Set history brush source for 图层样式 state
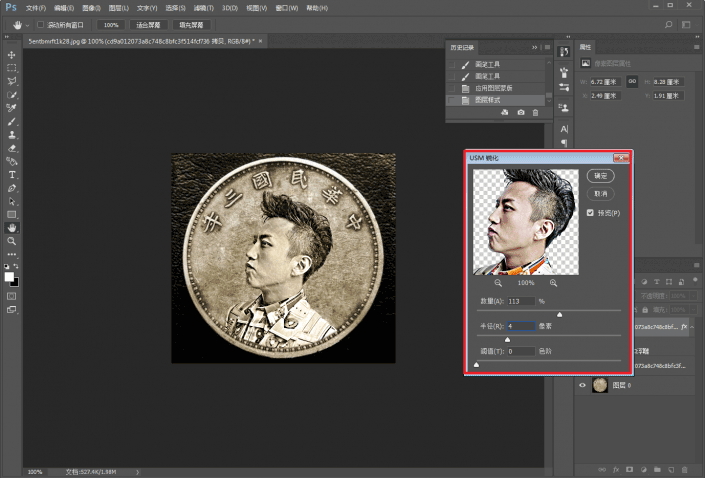This screenshot has height=478, width=705. click(452, 100)
